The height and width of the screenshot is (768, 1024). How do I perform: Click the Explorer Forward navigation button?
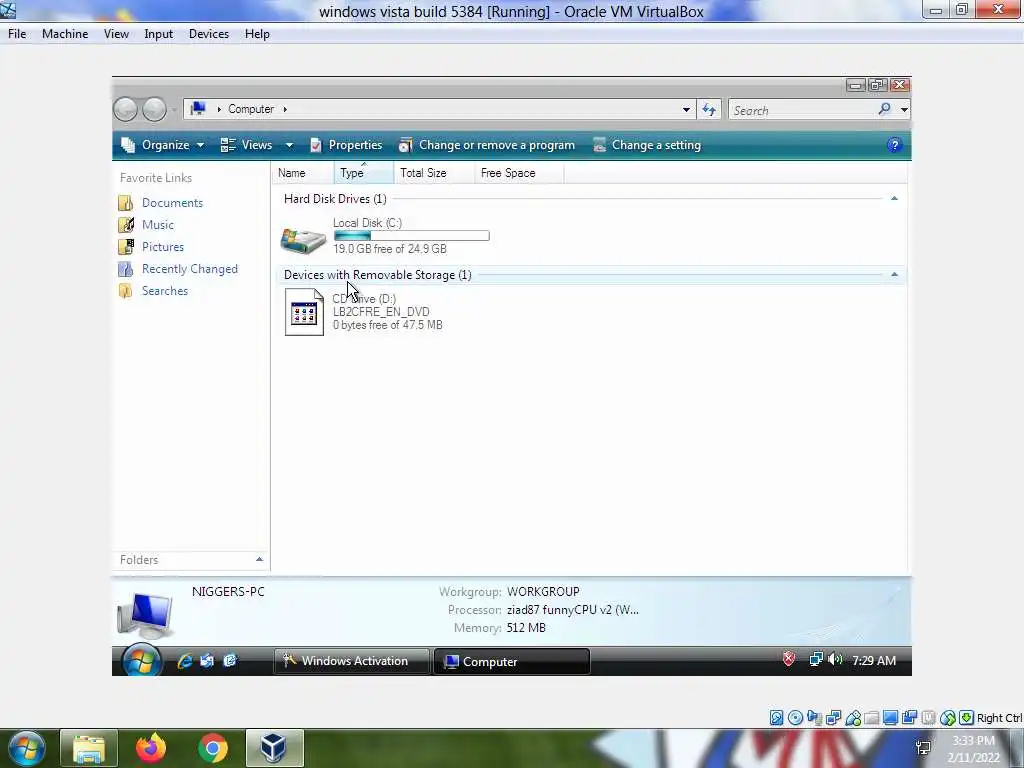tap(154, 109)
